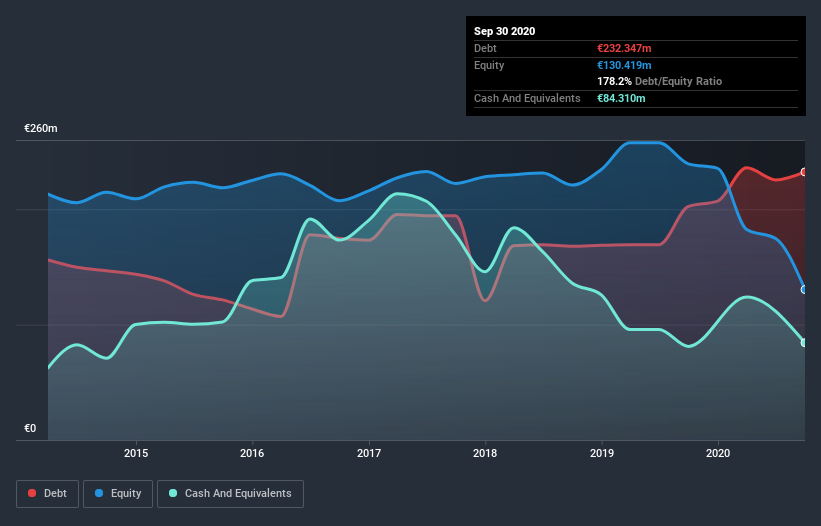Click the €232.347m debt value
The width and height of the screenshot is (821, 526).
click(x=624, y=48)
